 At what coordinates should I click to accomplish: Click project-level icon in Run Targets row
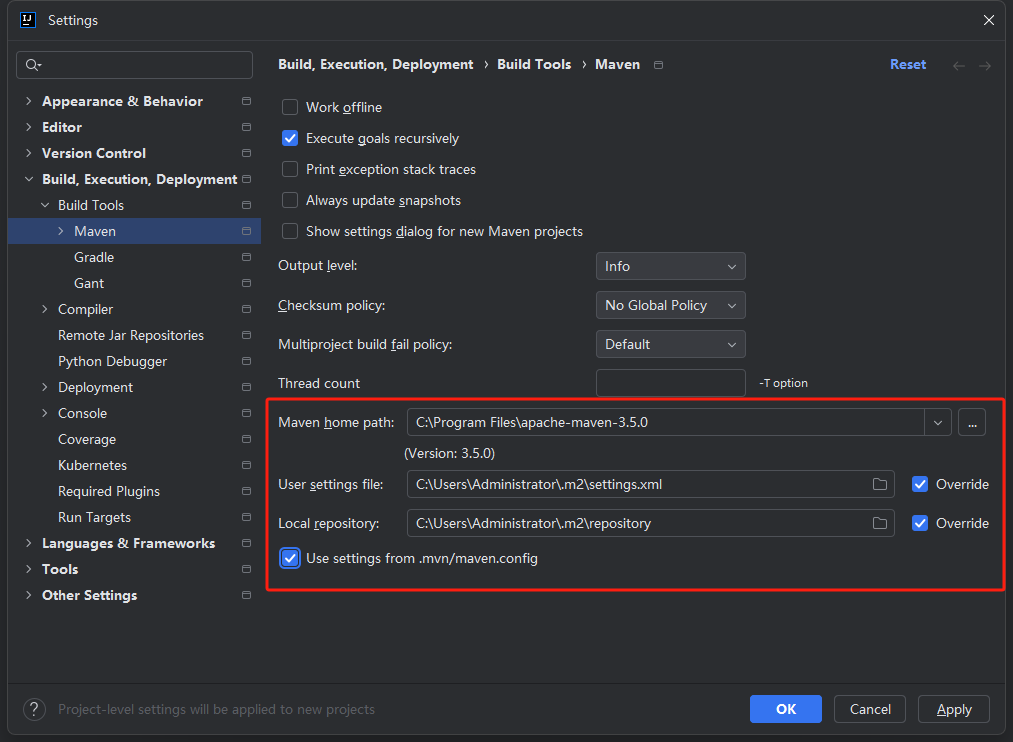[x=246, y=517]
